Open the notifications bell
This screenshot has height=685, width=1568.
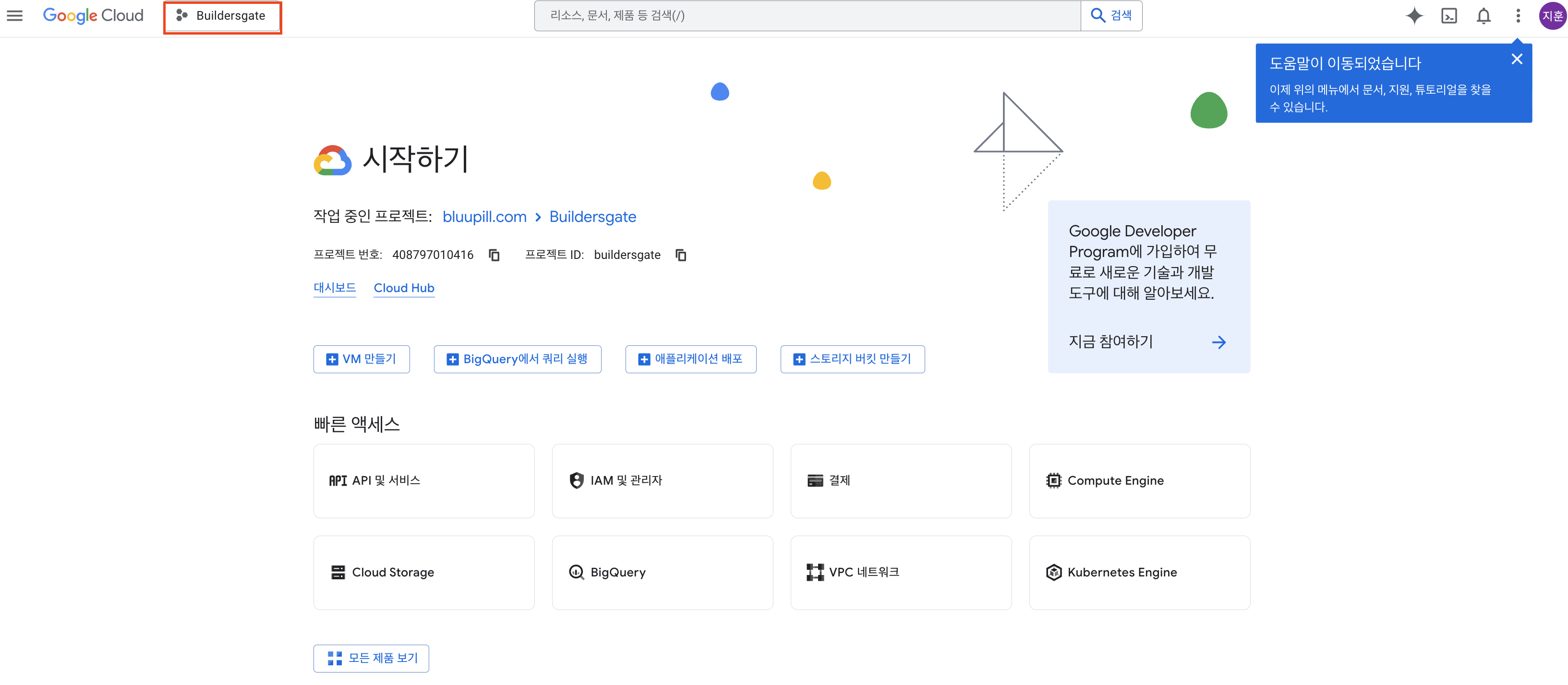[x=1484, y=16]
